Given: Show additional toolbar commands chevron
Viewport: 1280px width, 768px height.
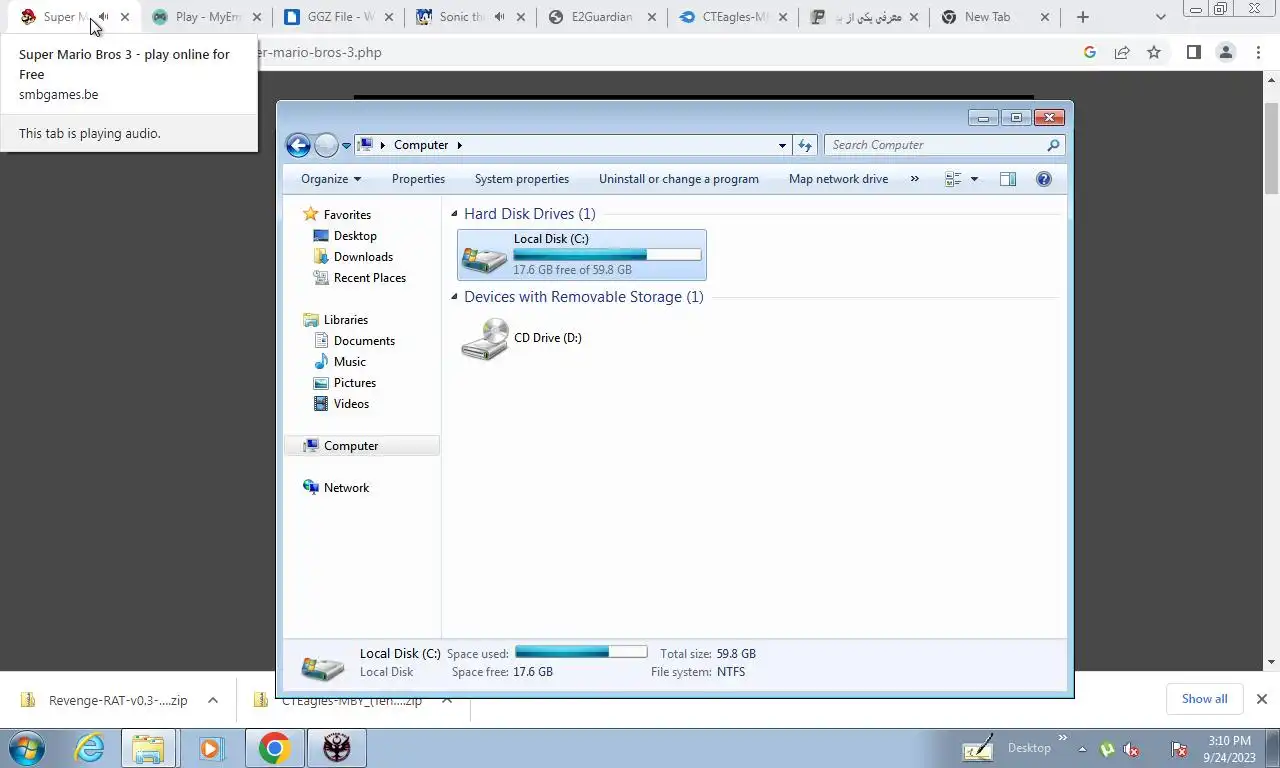Looking at the screenshot, I should (x=914, y=179).
